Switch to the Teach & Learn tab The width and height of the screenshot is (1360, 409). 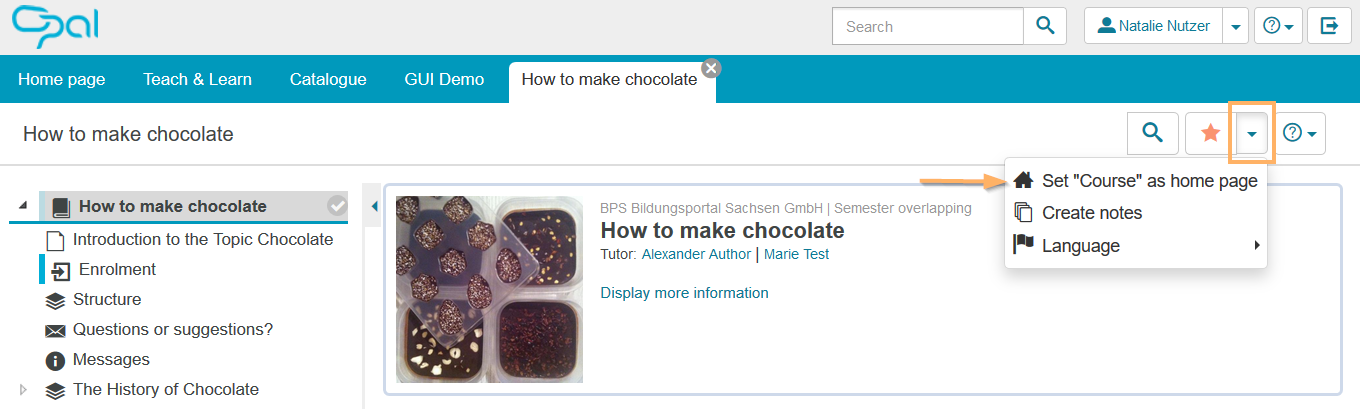tap(197, 79)
